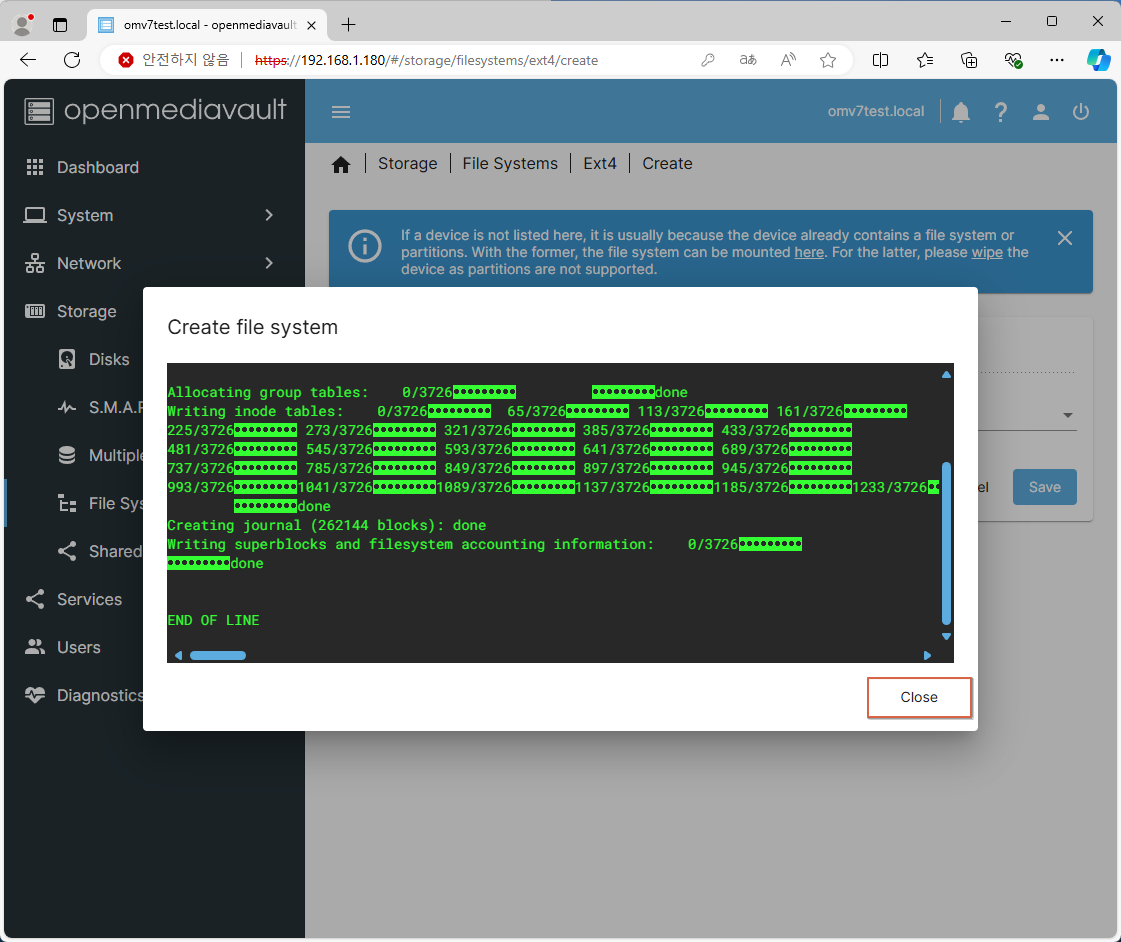Go to home breadcrumb icon

pyautogui.click(x=341, y=164)
